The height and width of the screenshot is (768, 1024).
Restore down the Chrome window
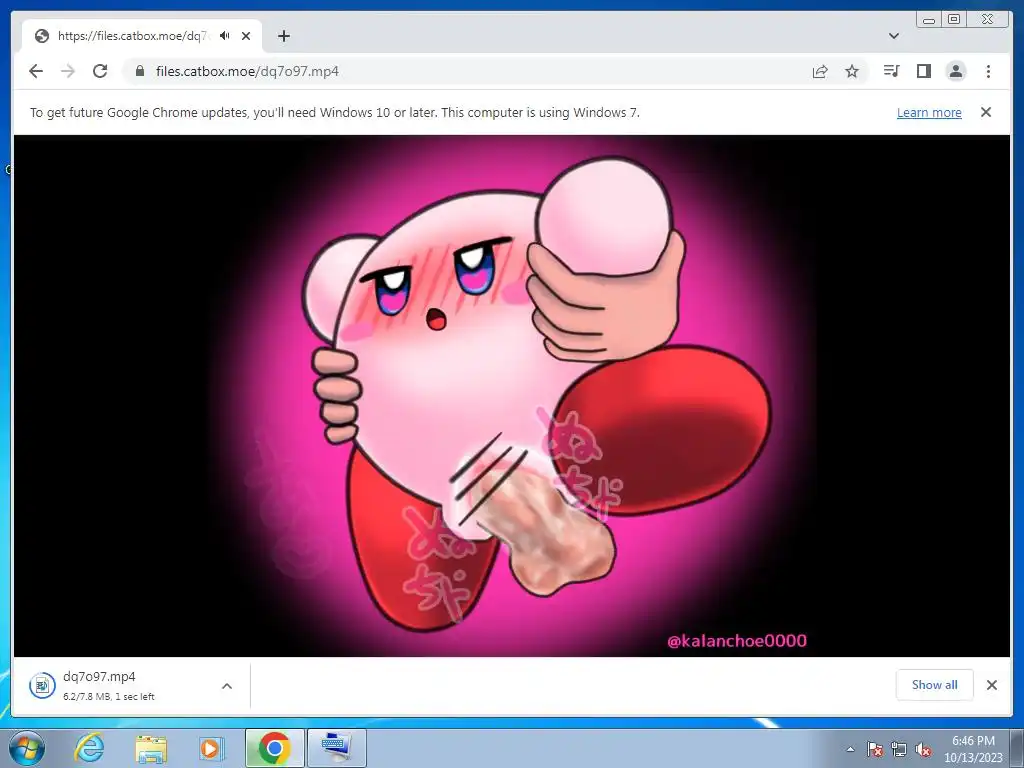[954, 20]
